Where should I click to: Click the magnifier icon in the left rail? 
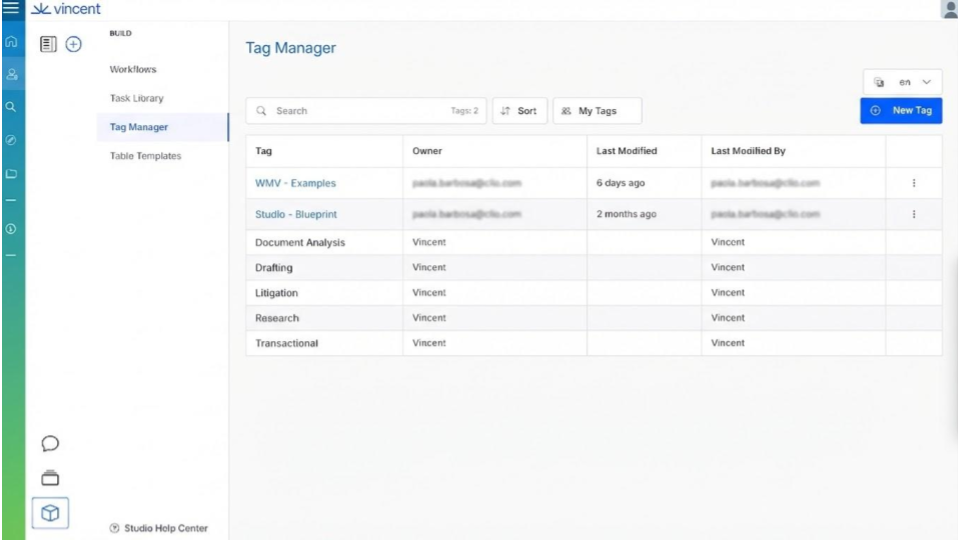point(11,106)
